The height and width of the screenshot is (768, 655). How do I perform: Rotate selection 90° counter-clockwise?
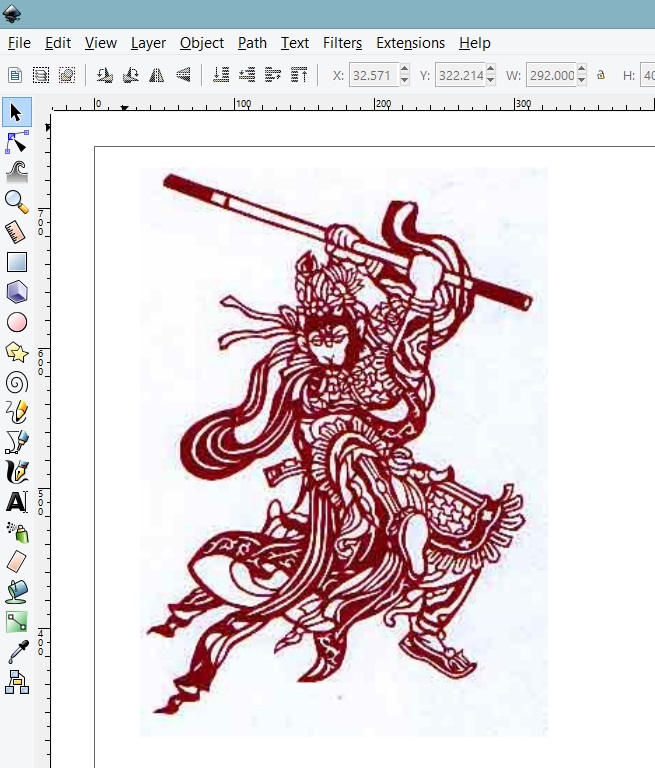click(x=104, y=75)
